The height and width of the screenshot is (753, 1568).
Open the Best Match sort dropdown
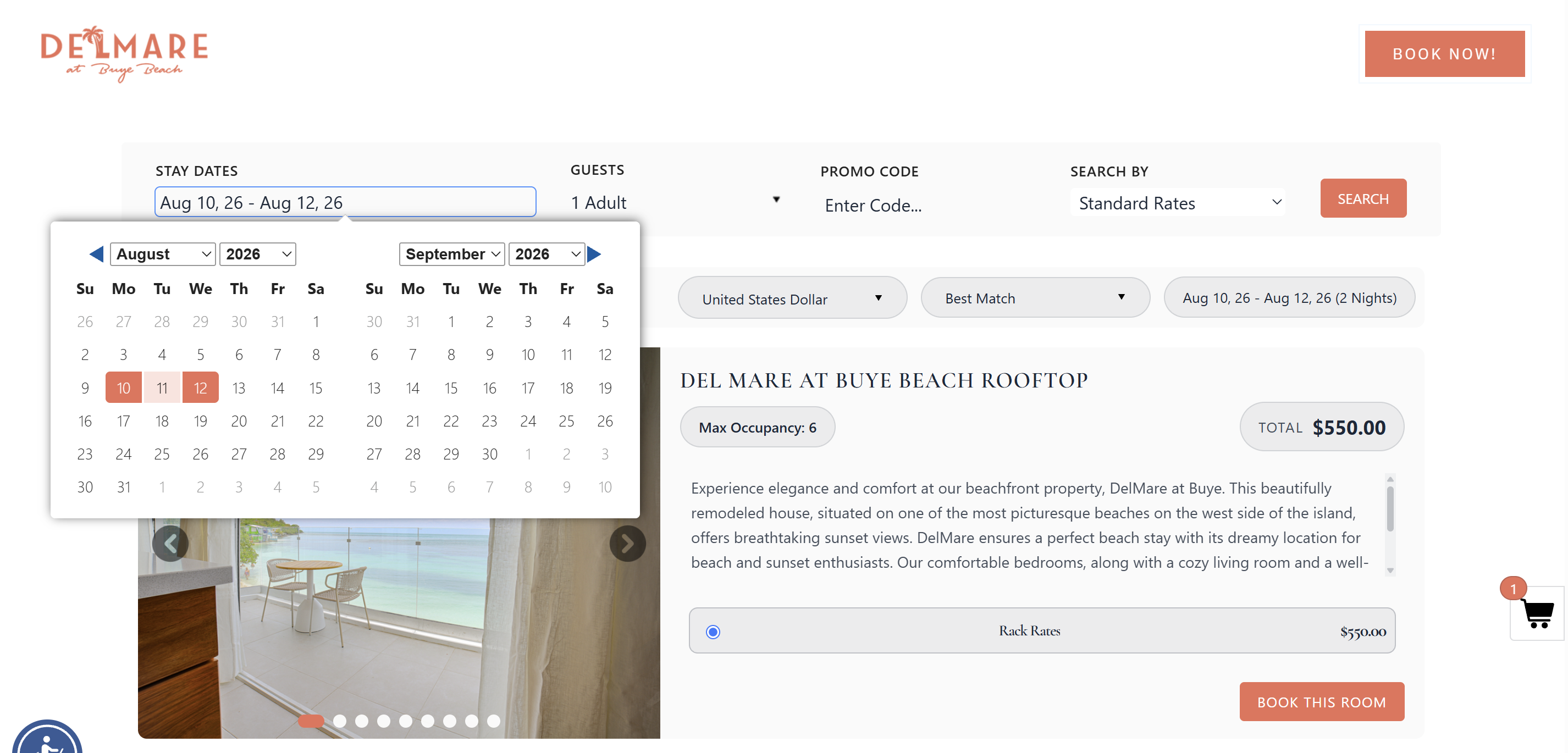point(1035,298)
